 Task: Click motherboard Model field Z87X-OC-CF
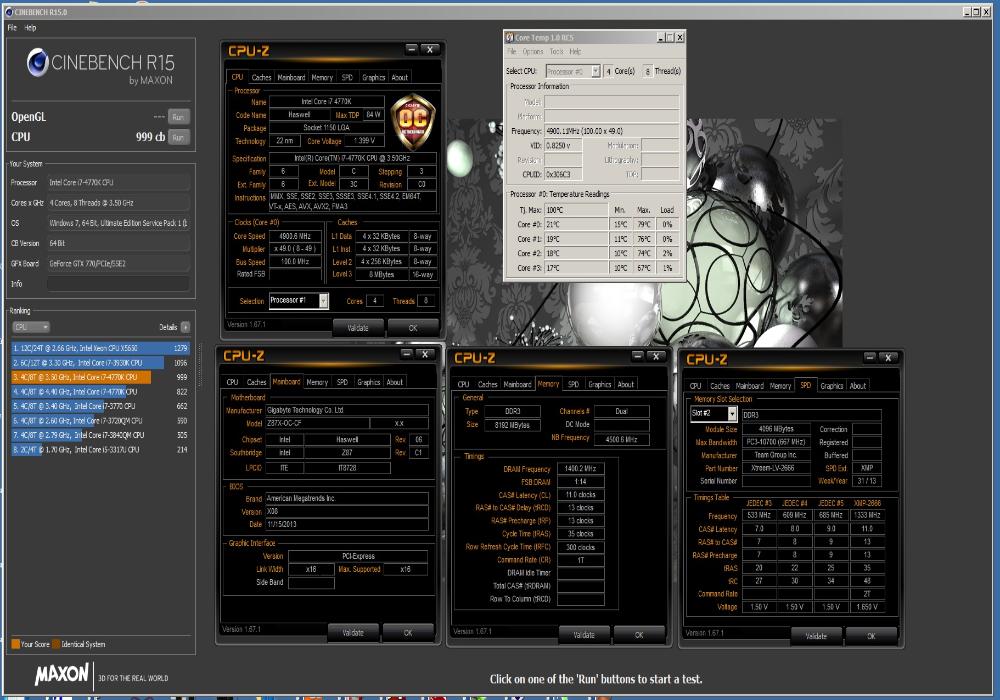click(x=316, y=423)
